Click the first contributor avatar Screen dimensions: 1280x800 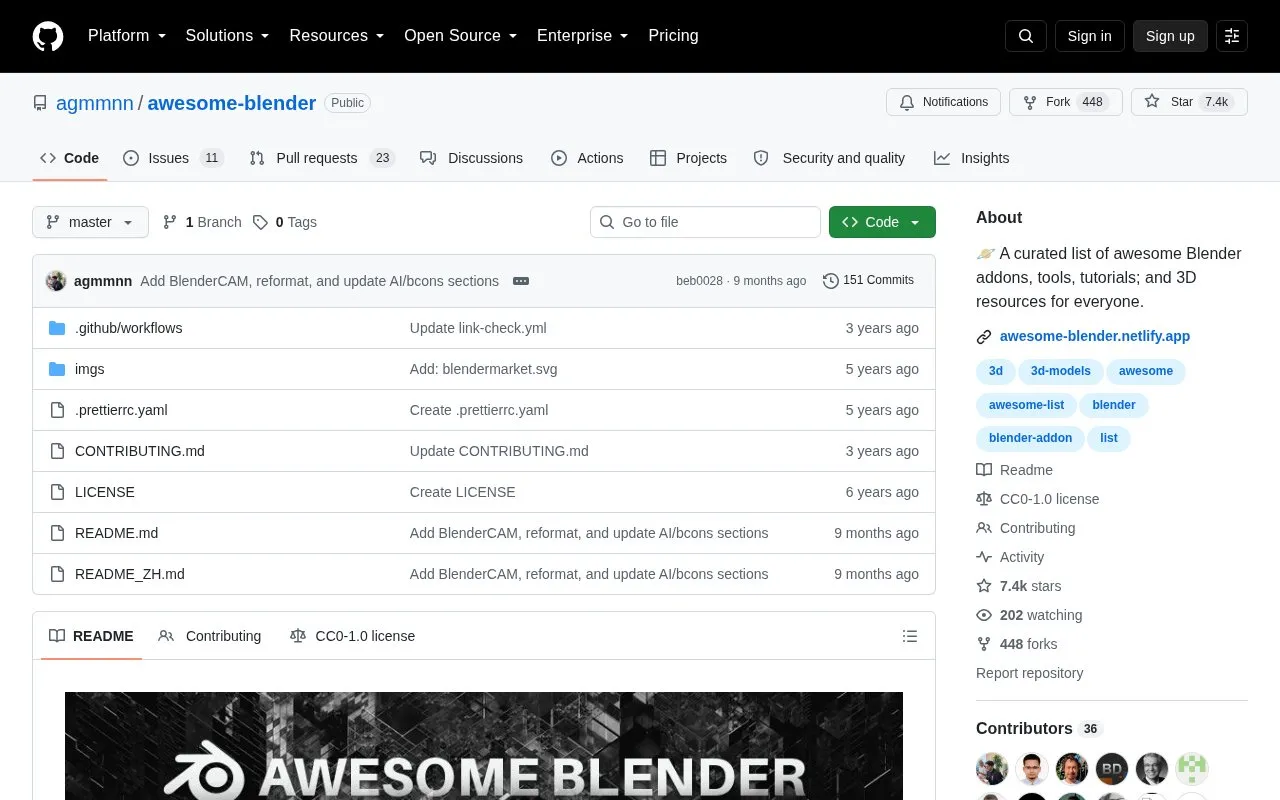(x=992, y=769)
